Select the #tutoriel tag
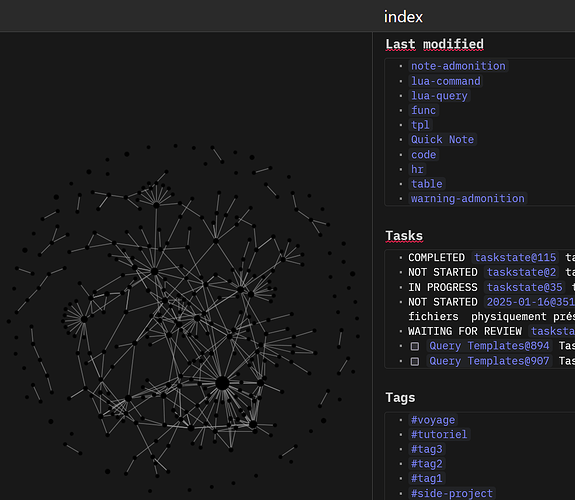 click(439, 435)
